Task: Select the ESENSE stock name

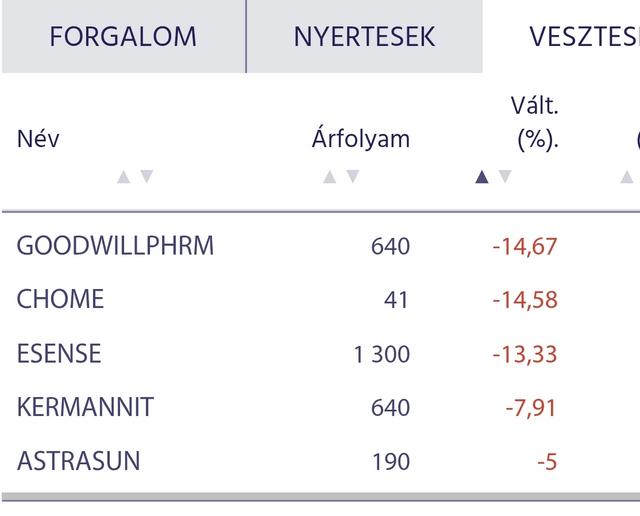Action: (59, 354)
